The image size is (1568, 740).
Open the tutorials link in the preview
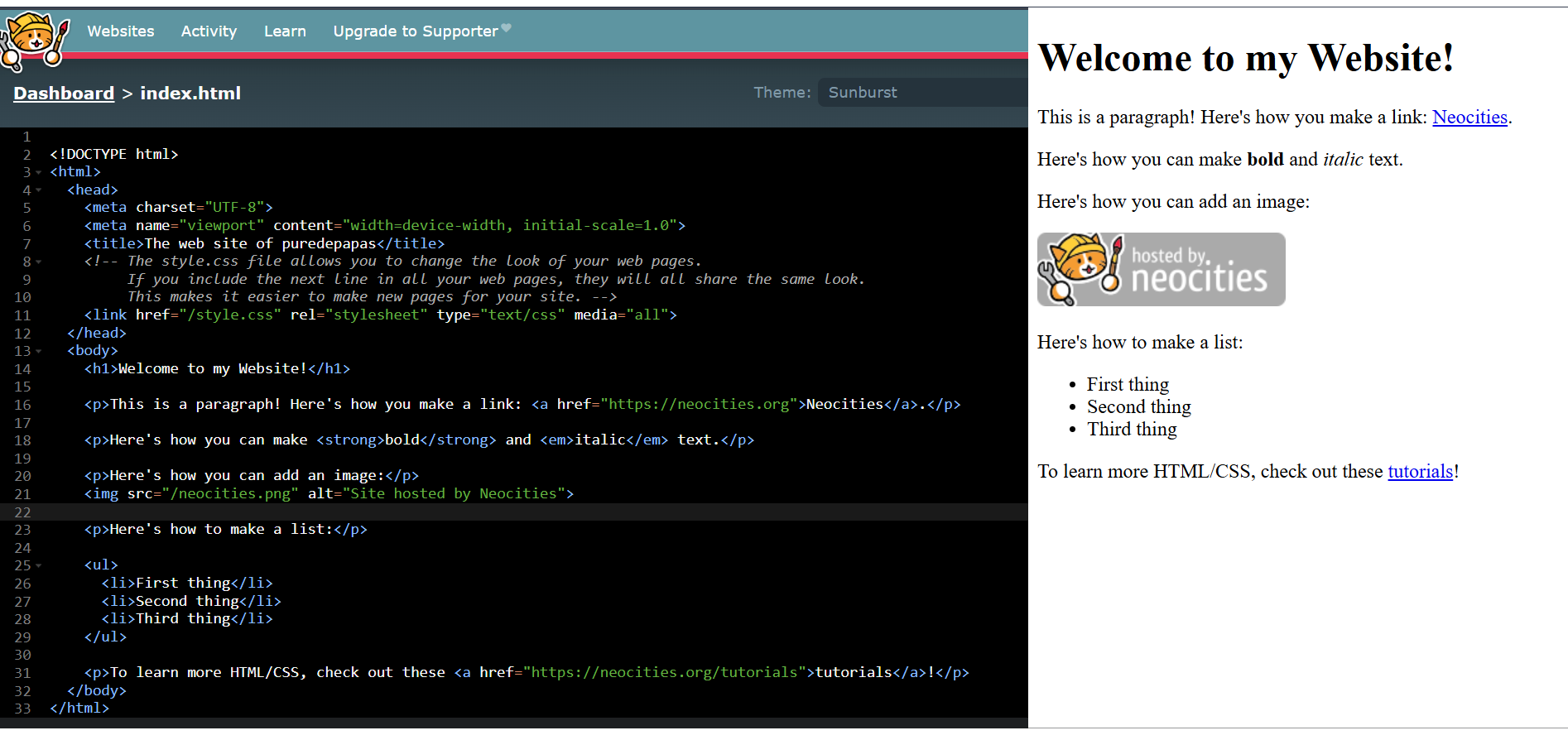[x=1420, y=472]
